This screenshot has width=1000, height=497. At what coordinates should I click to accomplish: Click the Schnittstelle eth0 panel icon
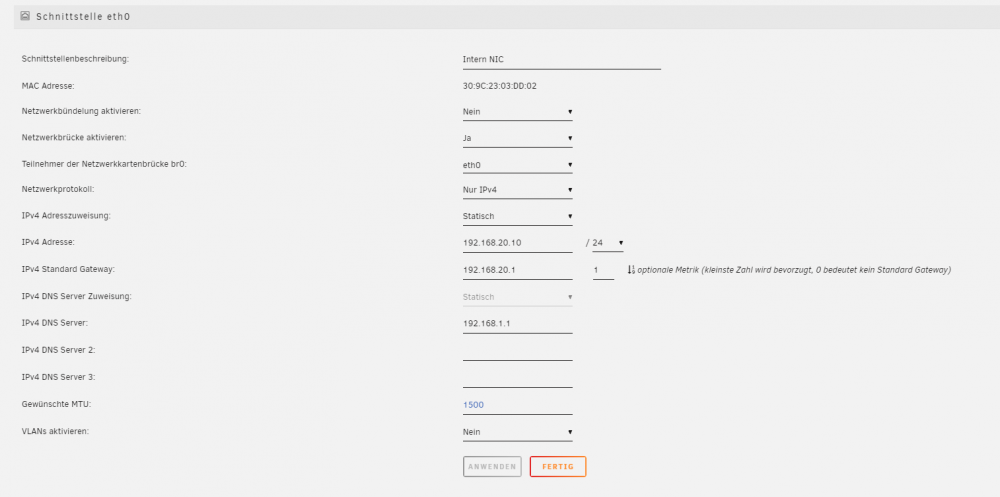25,15
